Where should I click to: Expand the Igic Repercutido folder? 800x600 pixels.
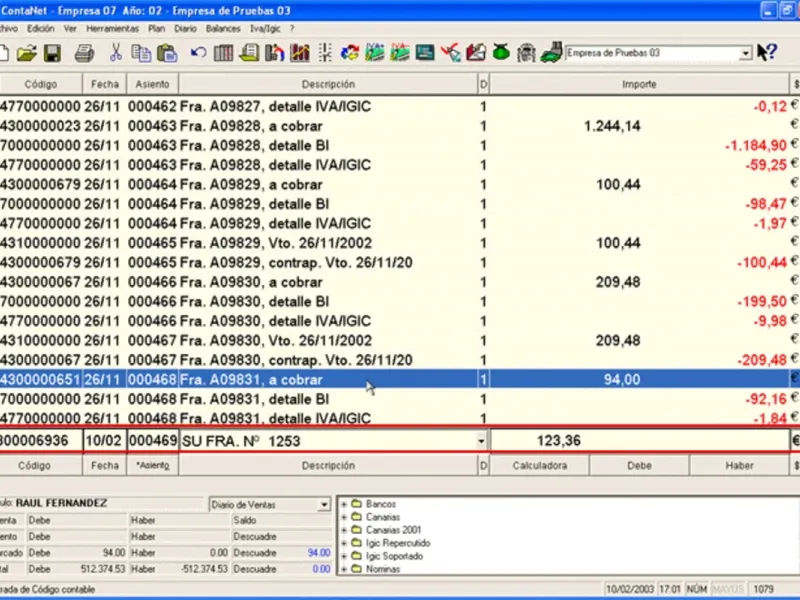[x=345, y=543]
